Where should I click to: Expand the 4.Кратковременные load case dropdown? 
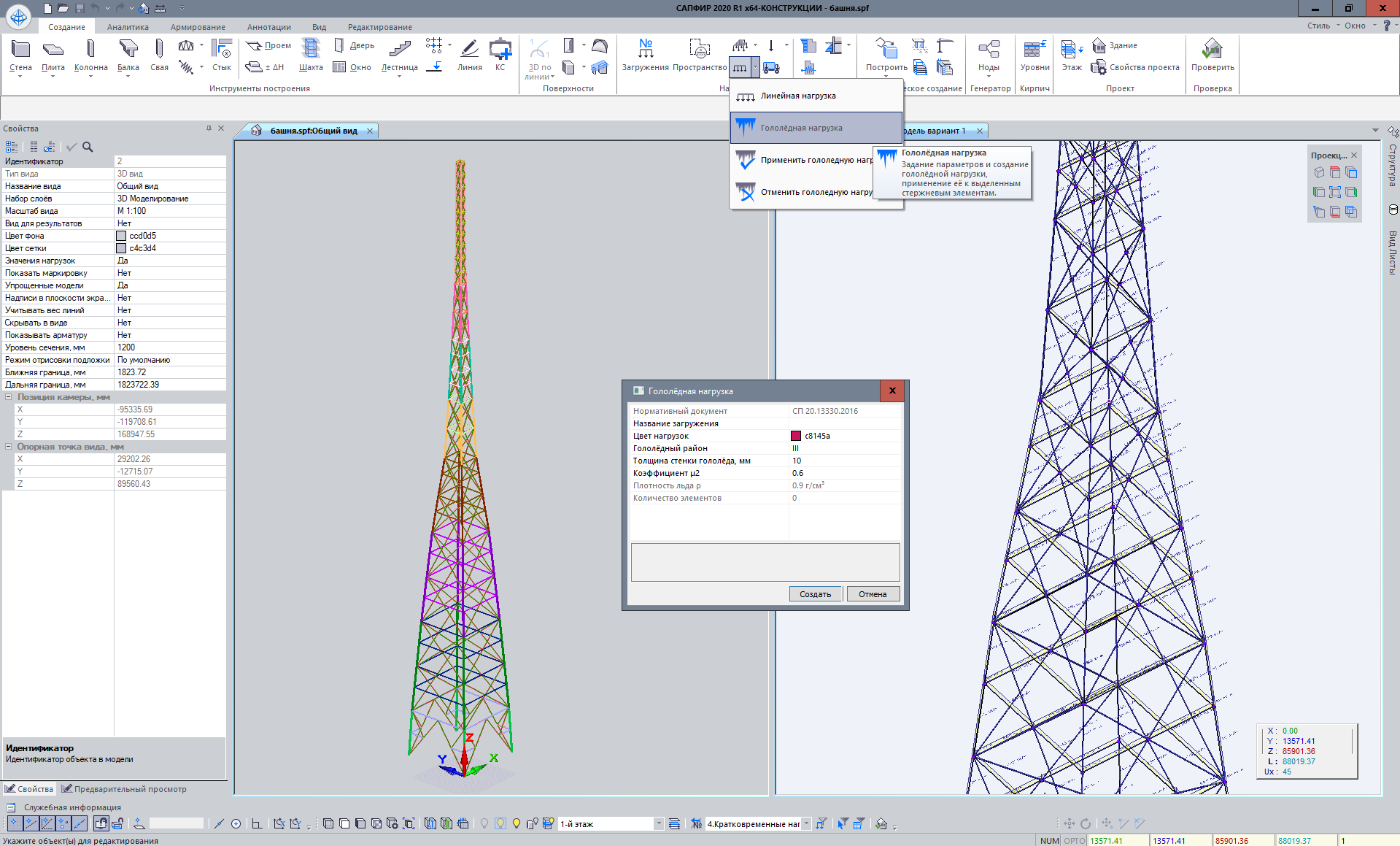click(806, 824)
